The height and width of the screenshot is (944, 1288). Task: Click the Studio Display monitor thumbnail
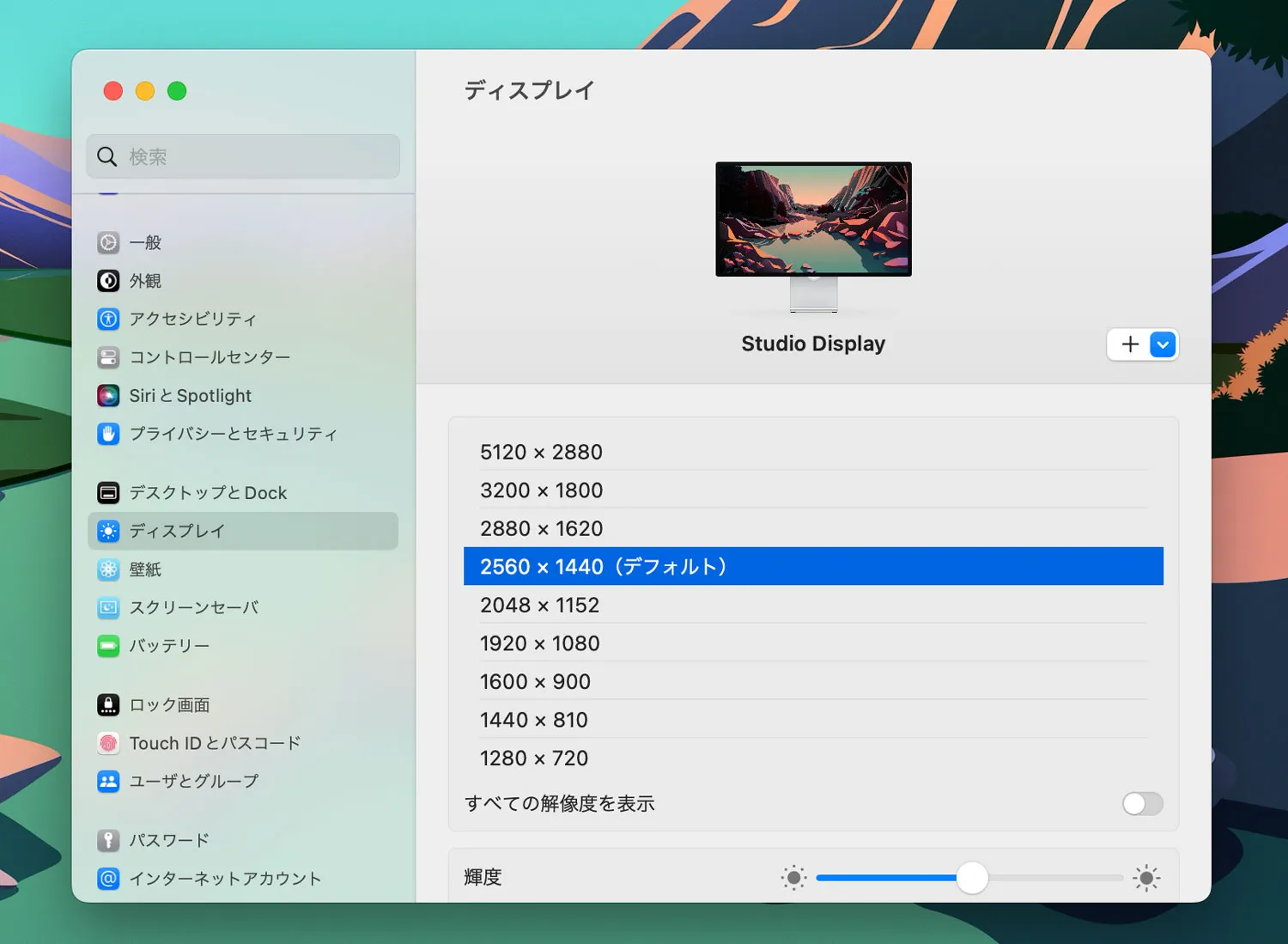(813, 237)
